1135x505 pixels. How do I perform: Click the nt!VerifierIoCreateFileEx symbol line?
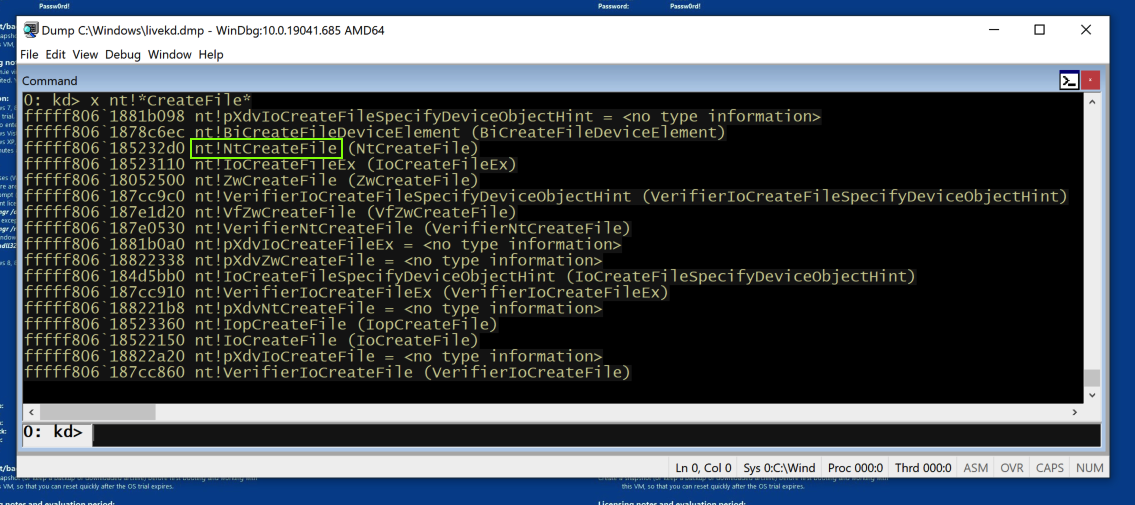pos(346,293)
